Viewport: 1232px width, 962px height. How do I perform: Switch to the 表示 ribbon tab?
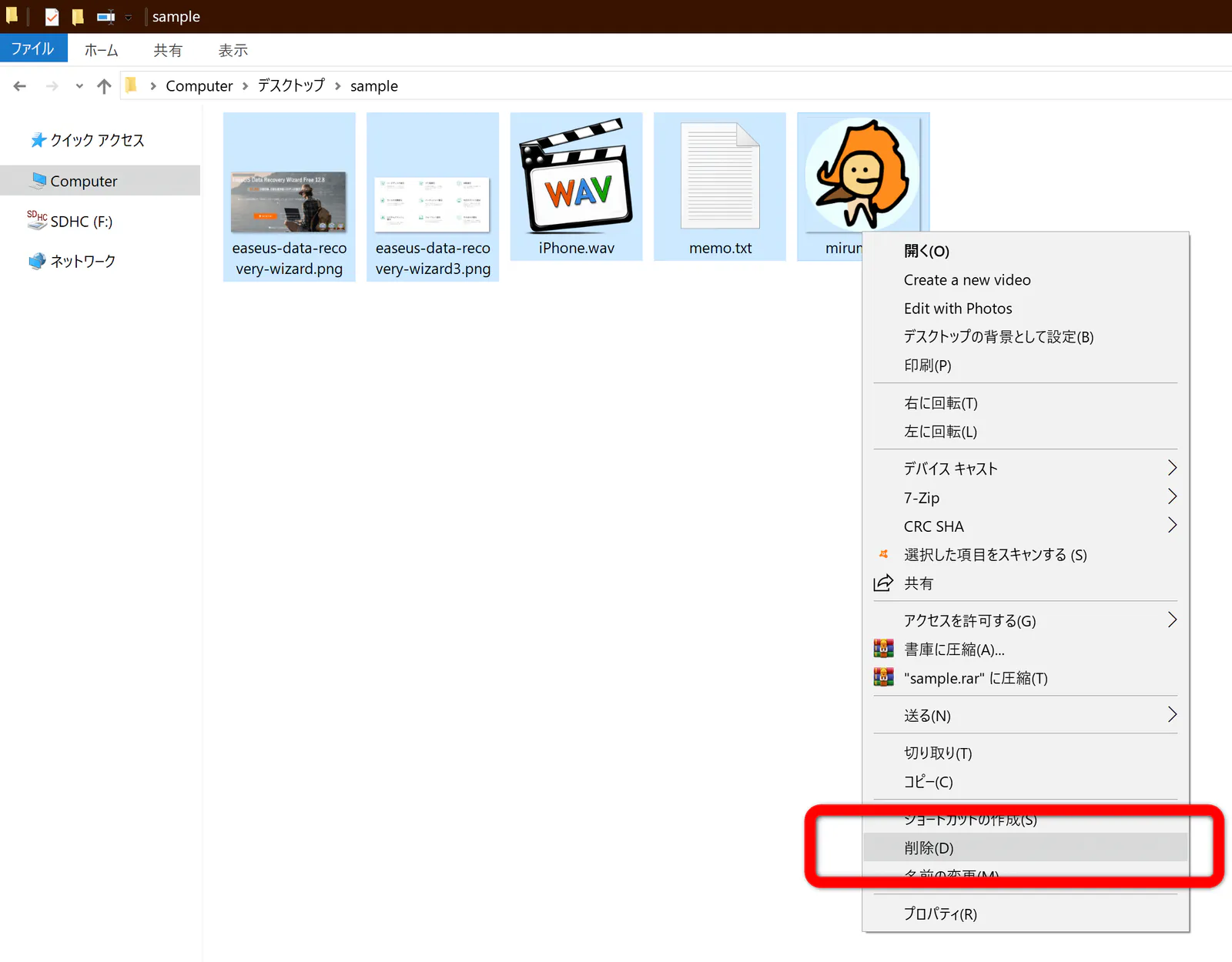pyautogui.click(x=233, y=50)
